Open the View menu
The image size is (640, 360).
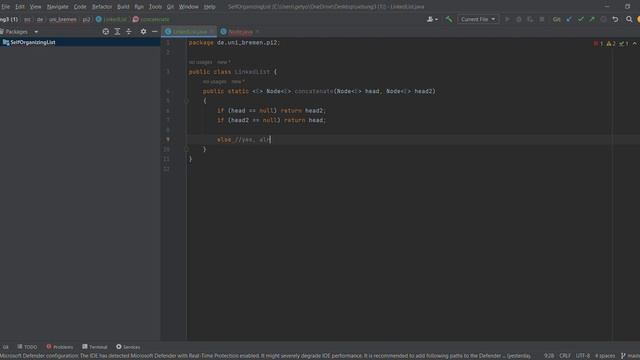point(36,7)
